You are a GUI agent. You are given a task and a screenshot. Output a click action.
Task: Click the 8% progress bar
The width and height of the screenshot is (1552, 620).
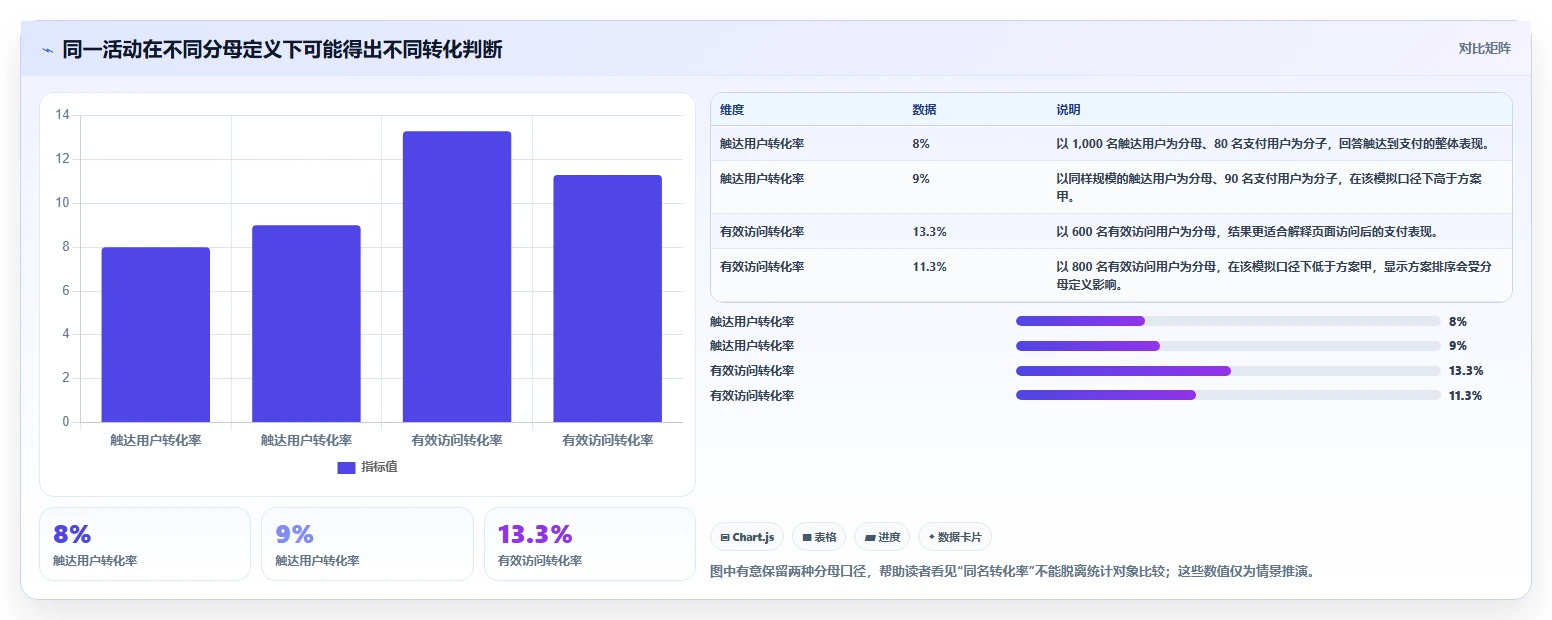point(1228,321)
